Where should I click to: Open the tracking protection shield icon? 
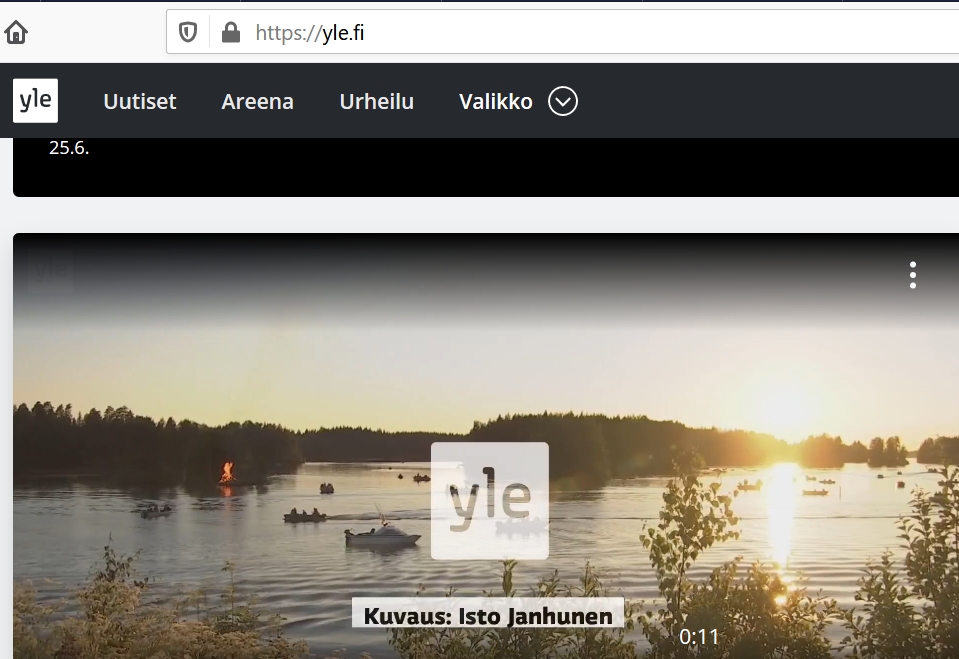[187, 33]
